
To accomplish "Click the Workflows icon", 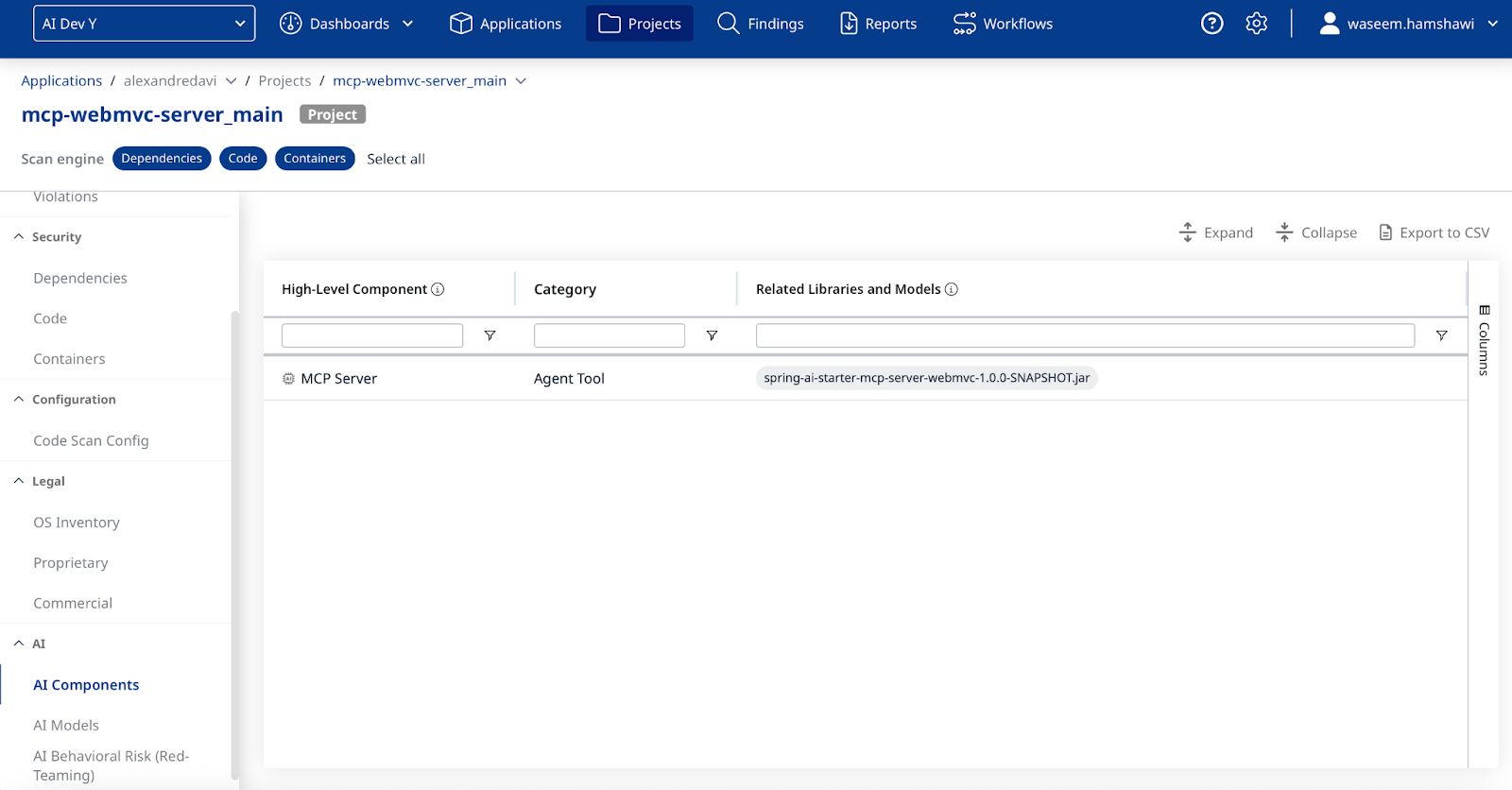I will (964, 24).
